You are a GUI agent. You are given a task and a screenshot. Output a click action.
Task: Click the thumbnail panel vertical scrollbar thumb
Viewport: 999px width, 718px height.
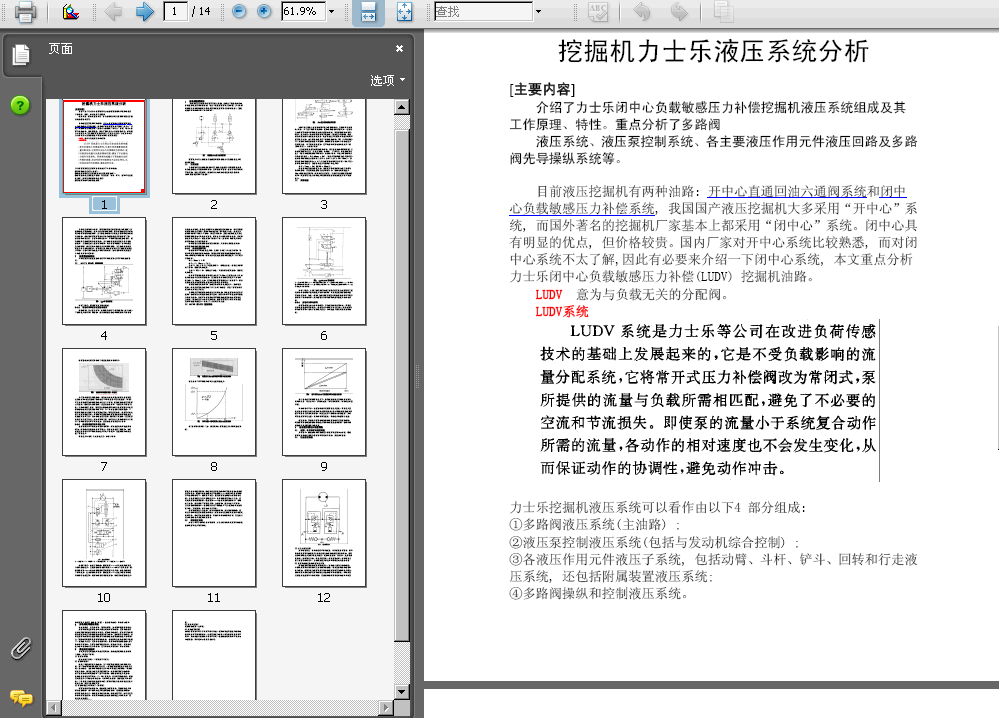401,385
